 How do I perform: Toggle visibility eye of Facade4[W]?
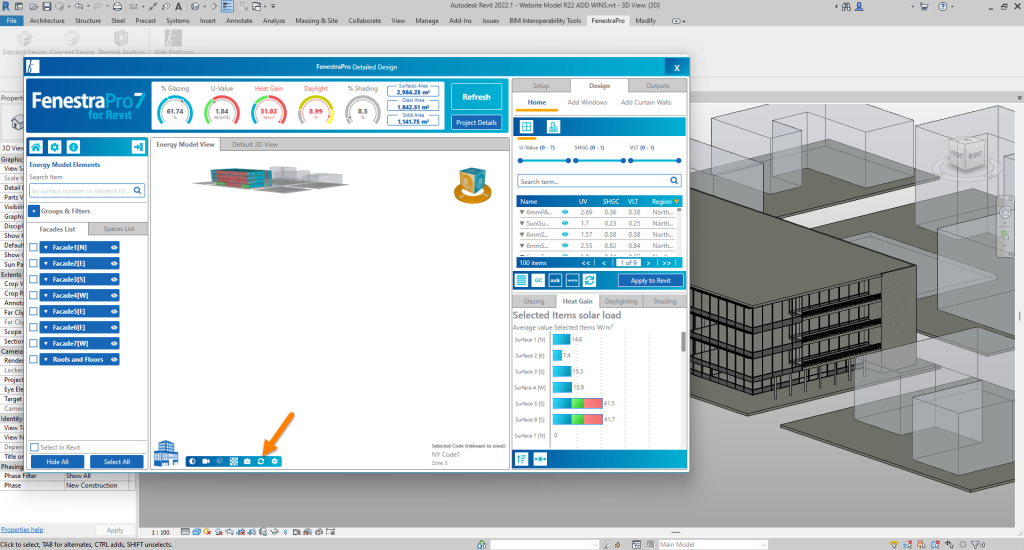[x=114, y=295]
